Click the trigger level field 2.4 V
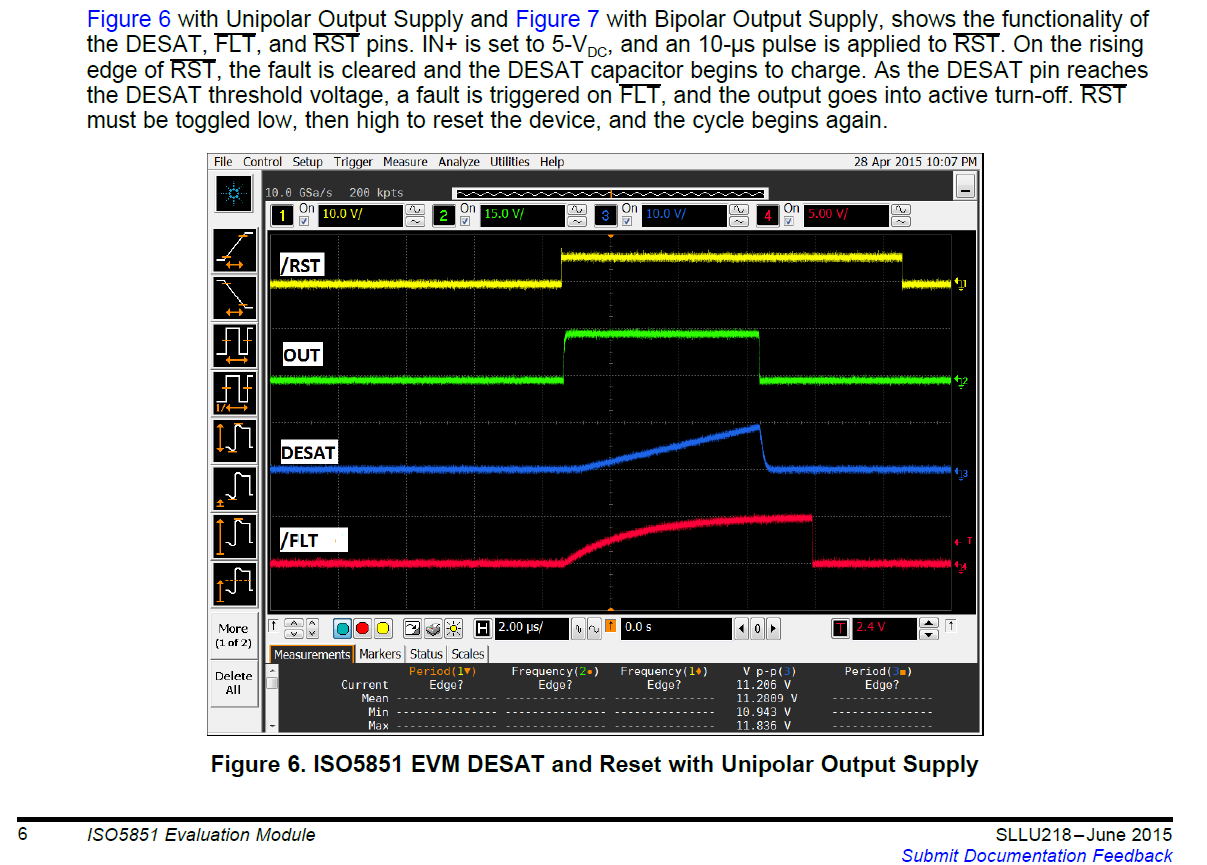 (x=883, y=628)
